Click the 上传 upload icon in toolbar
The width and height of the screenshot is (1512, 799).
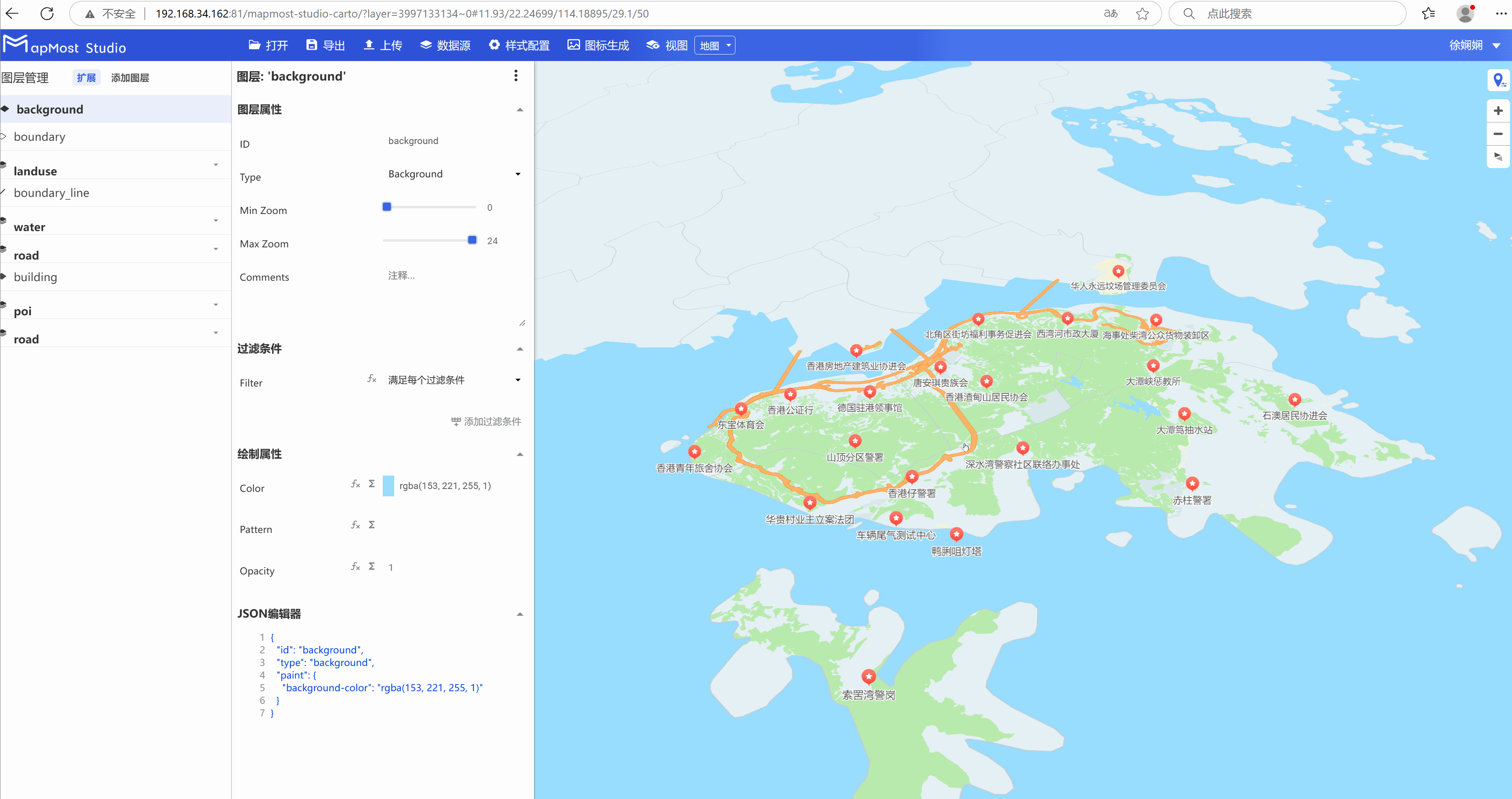pyautogui.click(x=383, y=45)
